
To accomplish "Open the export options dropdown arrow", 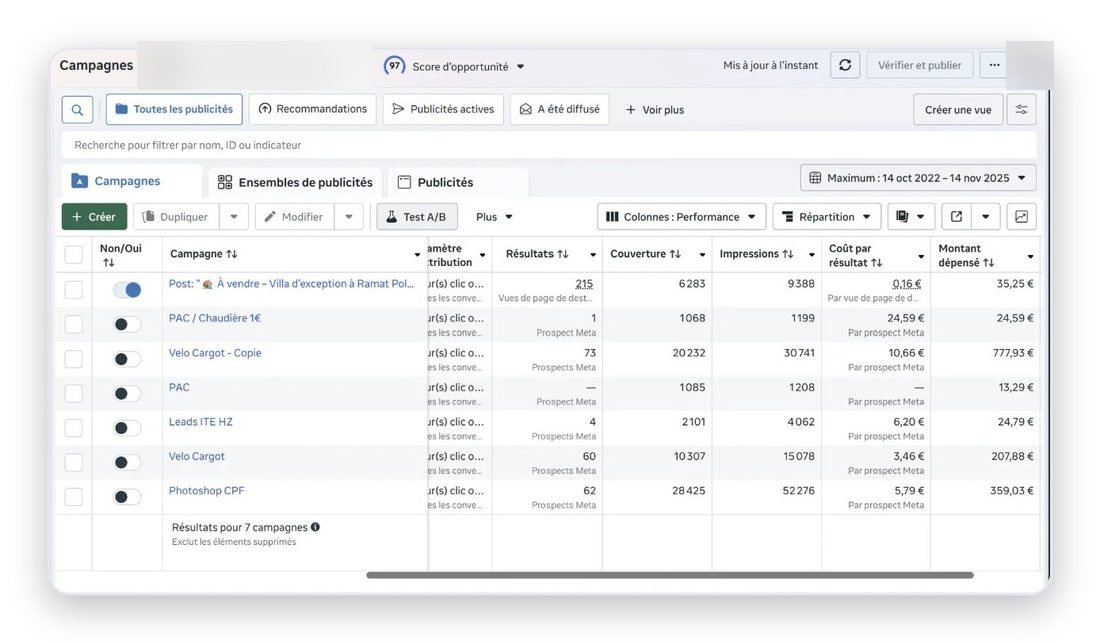I will click(x=986, y=217).
